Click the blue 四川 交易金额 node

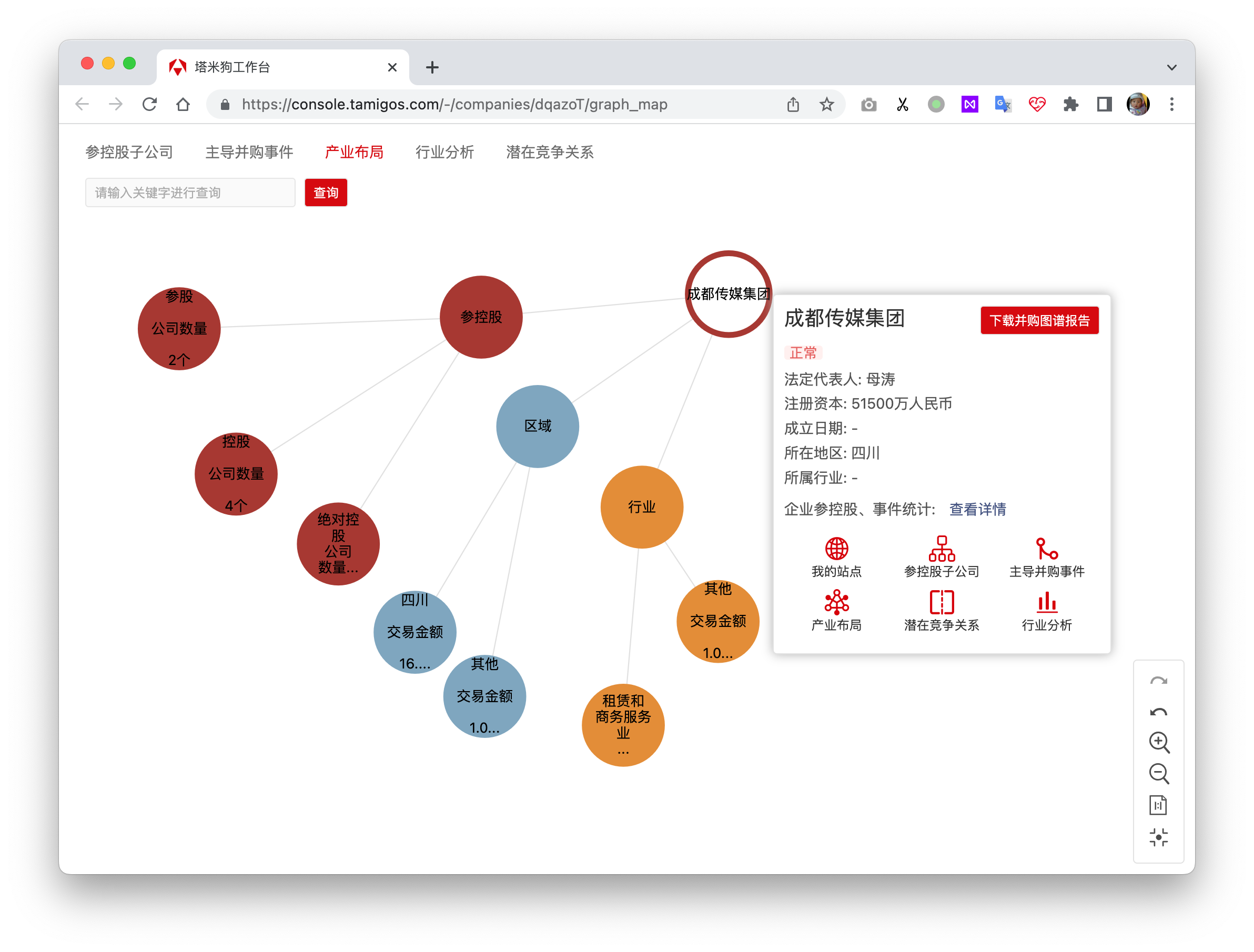[x=414, y=632]
